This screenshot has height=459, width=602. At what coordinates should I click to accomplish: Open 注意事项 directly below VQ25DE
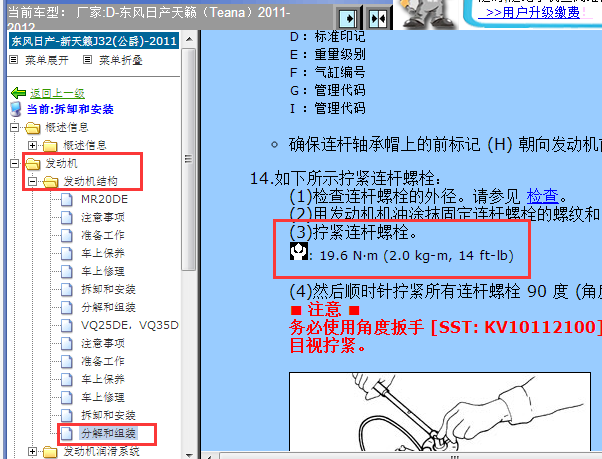pos(103,343)
